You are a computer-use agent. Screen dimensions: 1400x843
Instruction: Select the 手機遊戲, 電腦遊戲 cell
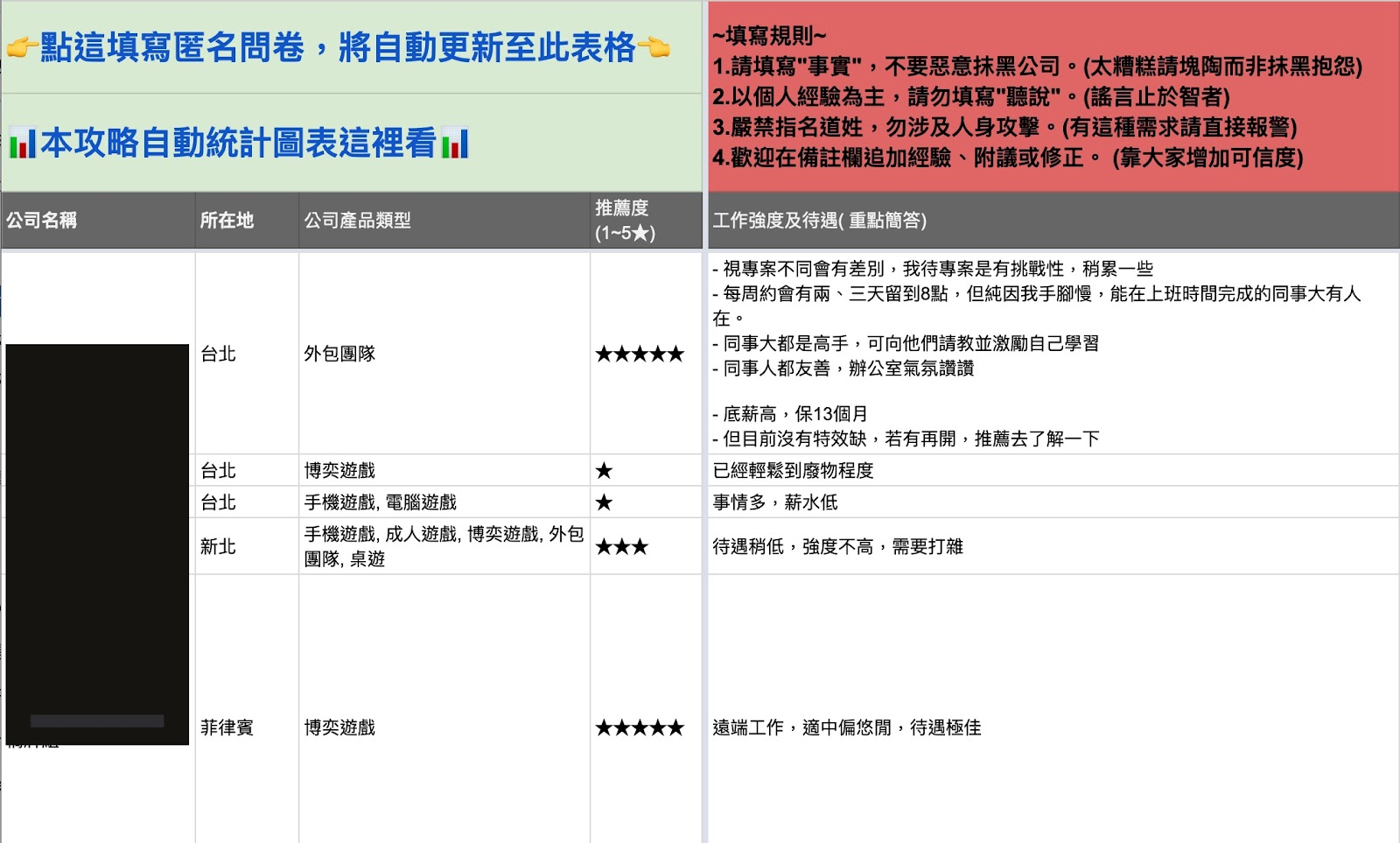(444, 502)
